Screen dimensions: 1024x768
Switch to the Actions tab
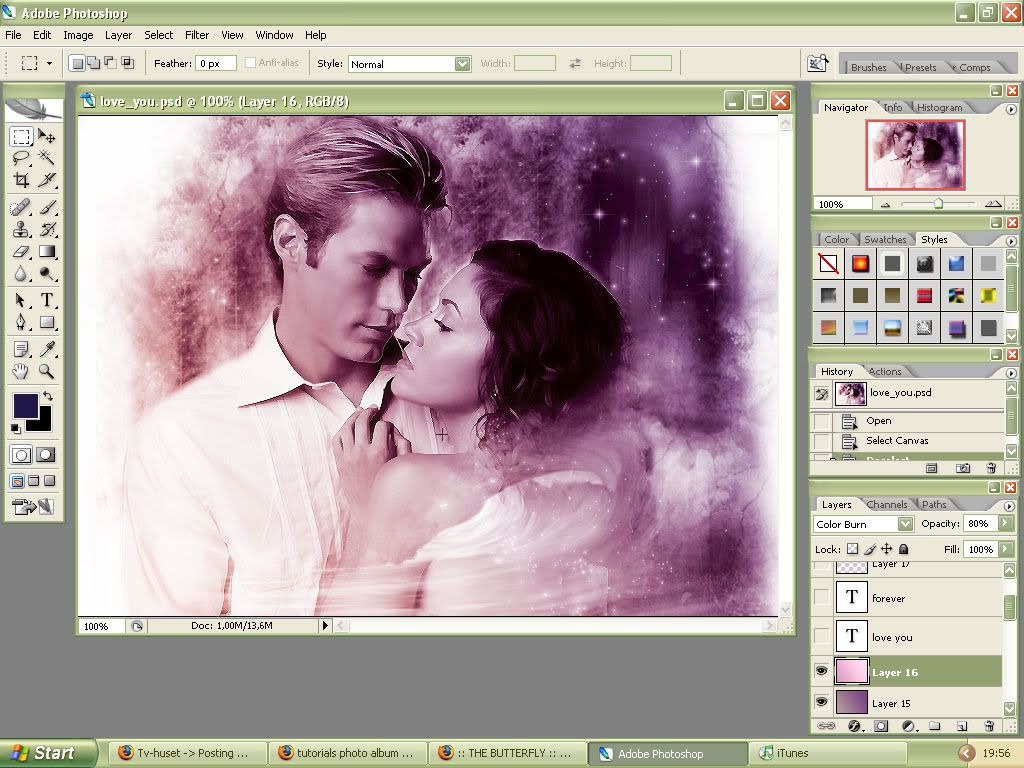coord(885,371)
